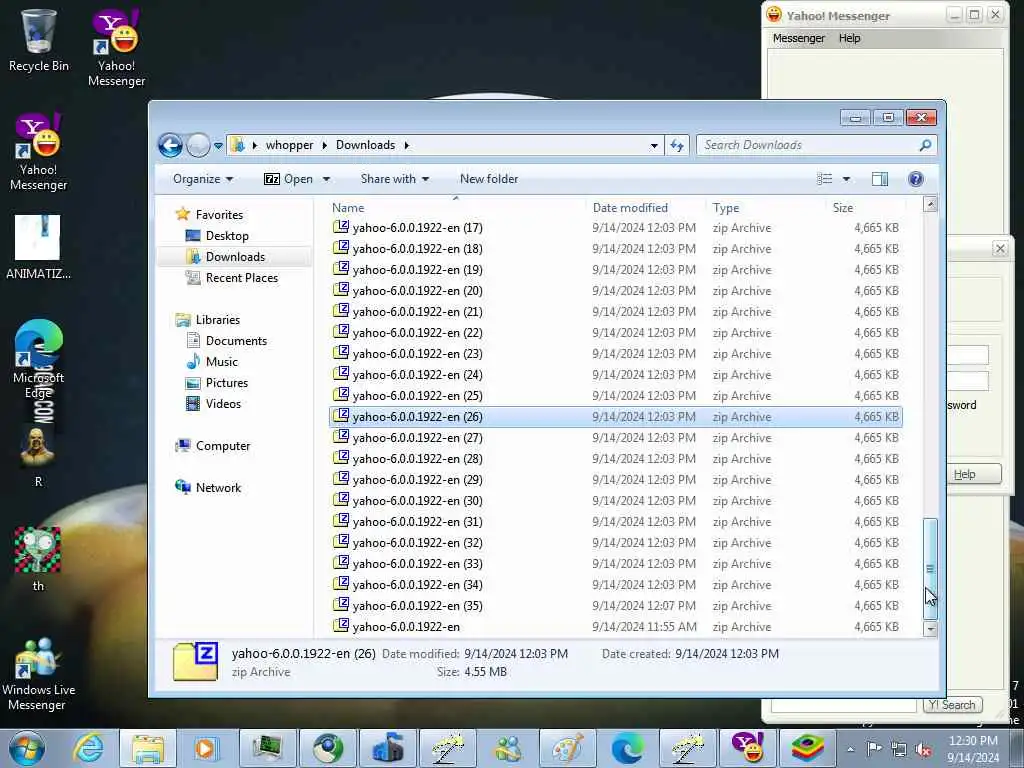Screen dimensions: 1024x768
Task: Sort files by Date modified column
Action: [645, 208]
